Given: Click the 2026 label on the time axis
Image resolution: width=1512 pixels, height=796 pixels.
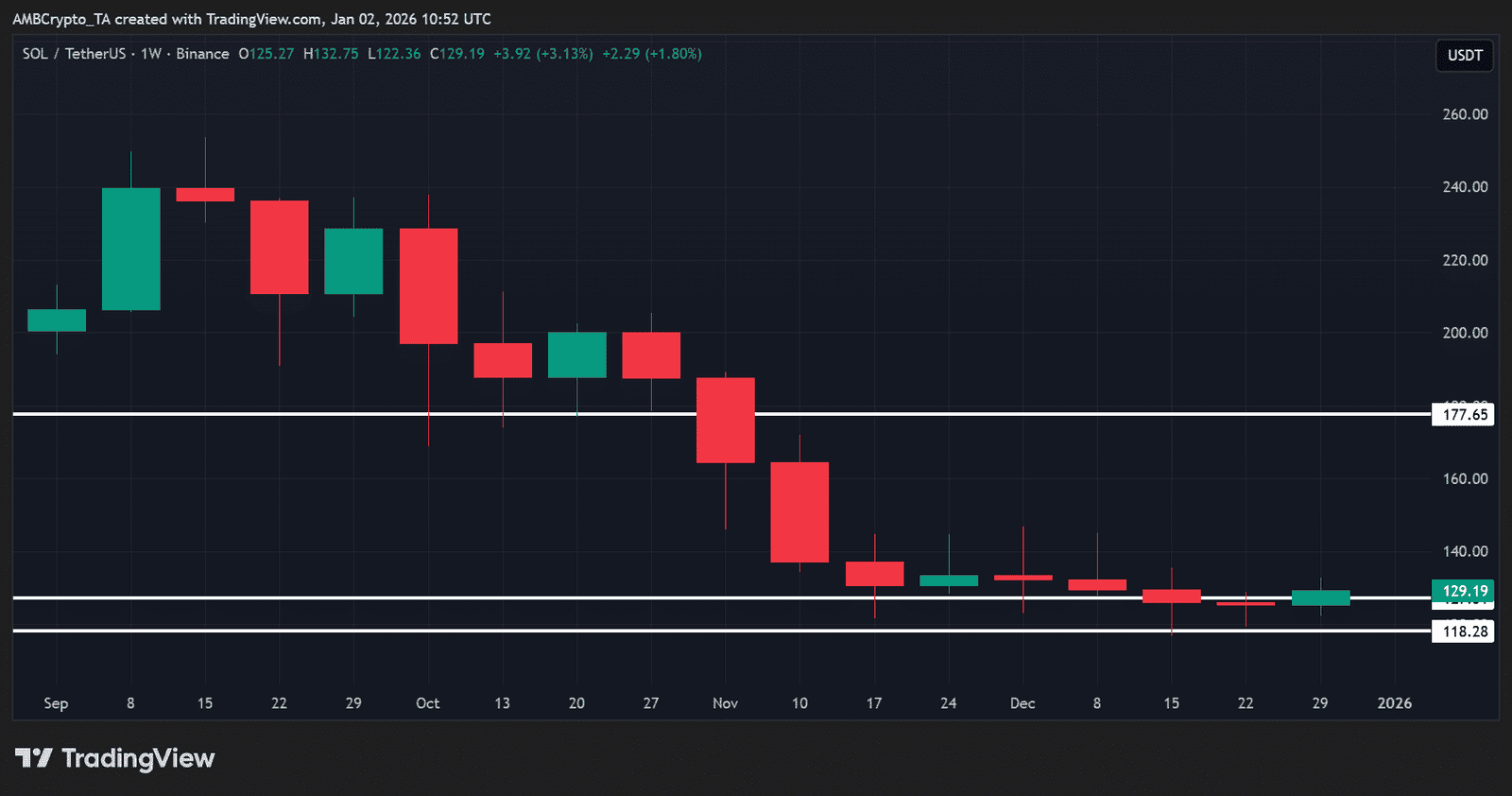Looking at the screenshot, I should 1395,703.
